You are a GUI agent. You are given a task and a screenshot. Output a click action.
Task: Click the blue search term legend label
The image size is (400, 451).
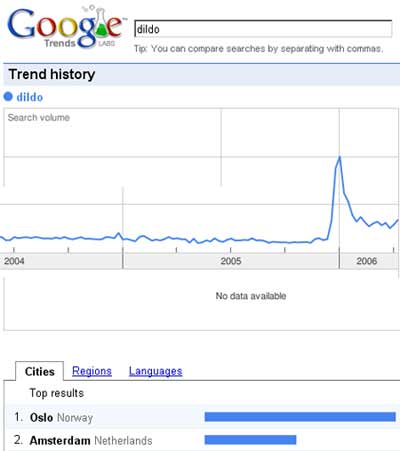tap(30, 97)
